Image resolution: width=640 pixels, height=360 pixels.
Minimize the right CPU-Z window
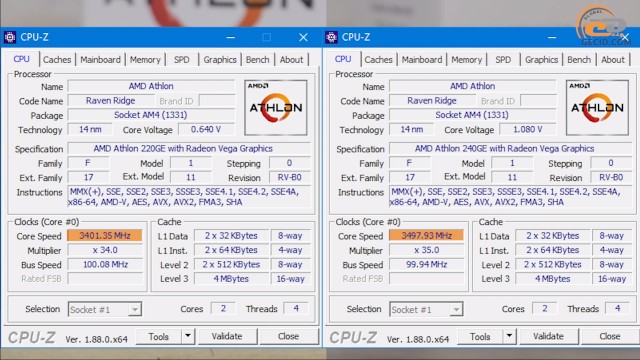552,38
